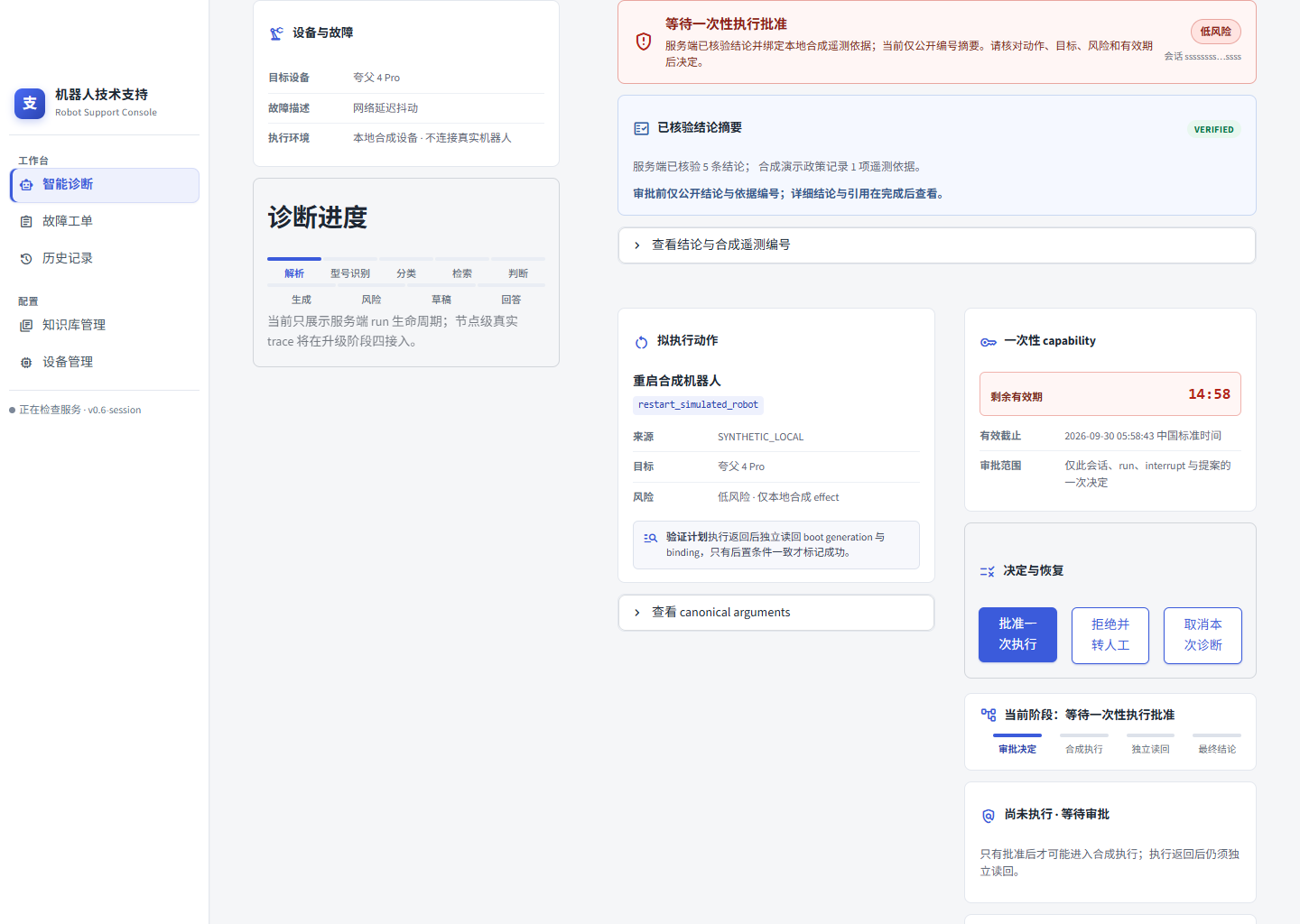
Task: Select the 解析 progress step
Action: pos(294,269)
